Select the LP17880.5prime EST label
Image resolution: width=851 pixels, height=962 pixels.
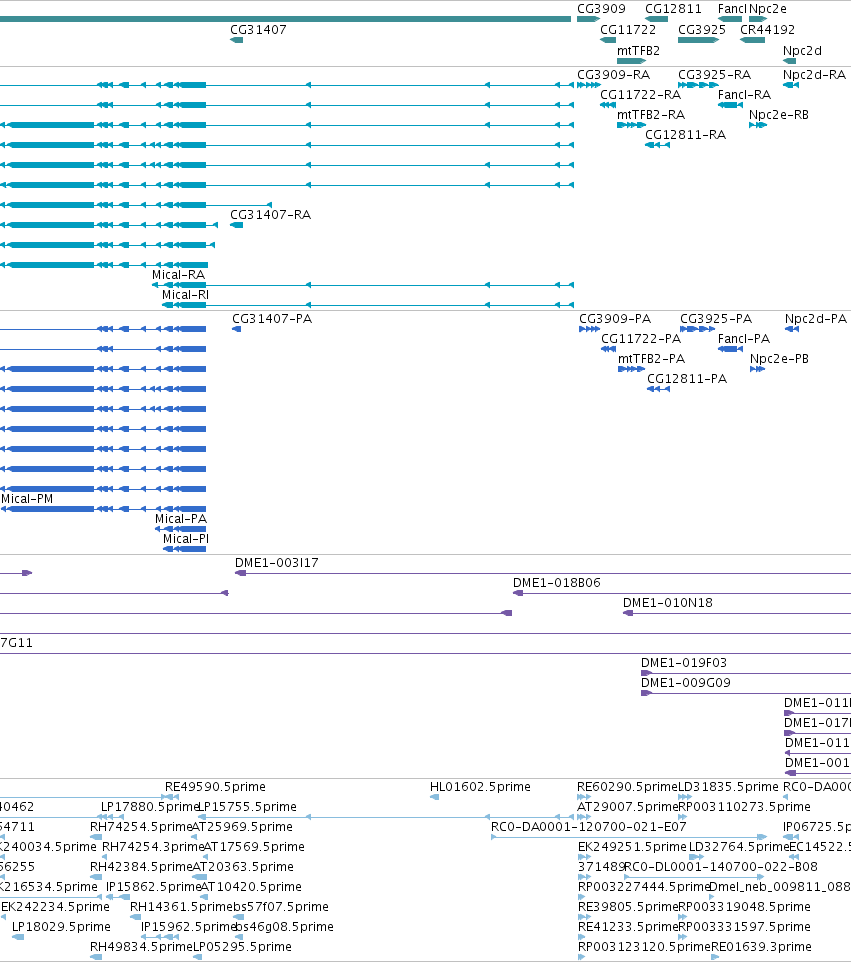coord(150,807)
